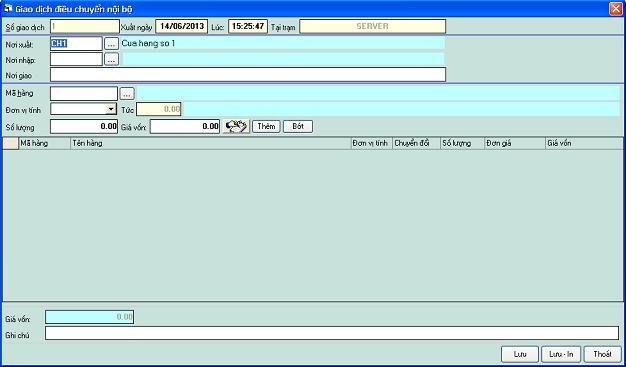Click the bottom Giá vốn total field
Viewport: 626px width, 367px height.
tap(89, 317)
